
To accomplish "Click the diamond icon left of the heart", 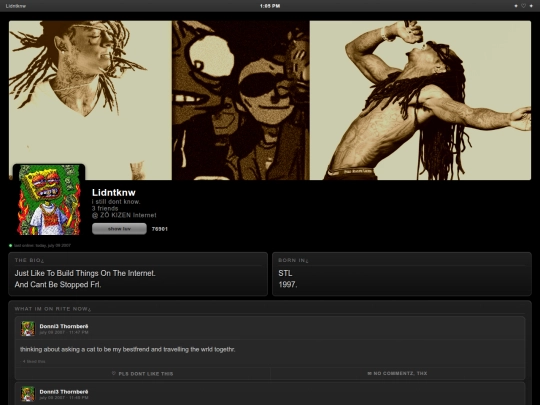I will pyautogui.click(x=516, y=6).
